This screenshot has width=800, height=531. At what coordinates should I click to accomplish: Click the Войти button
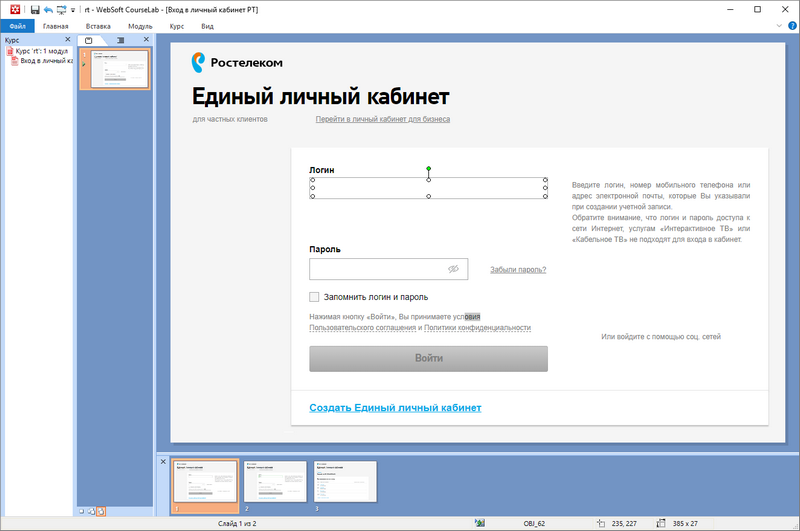coord(429,359)
